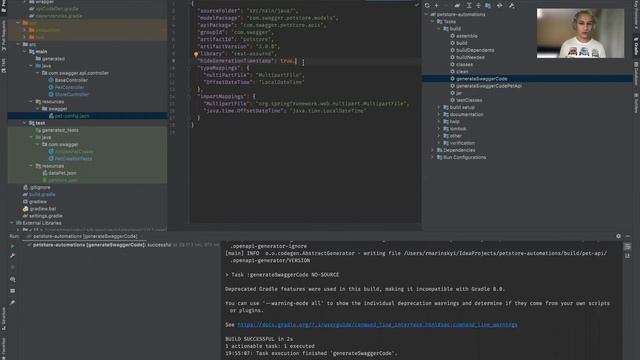Expand lombok group in Gradle panel

(440, 129)
